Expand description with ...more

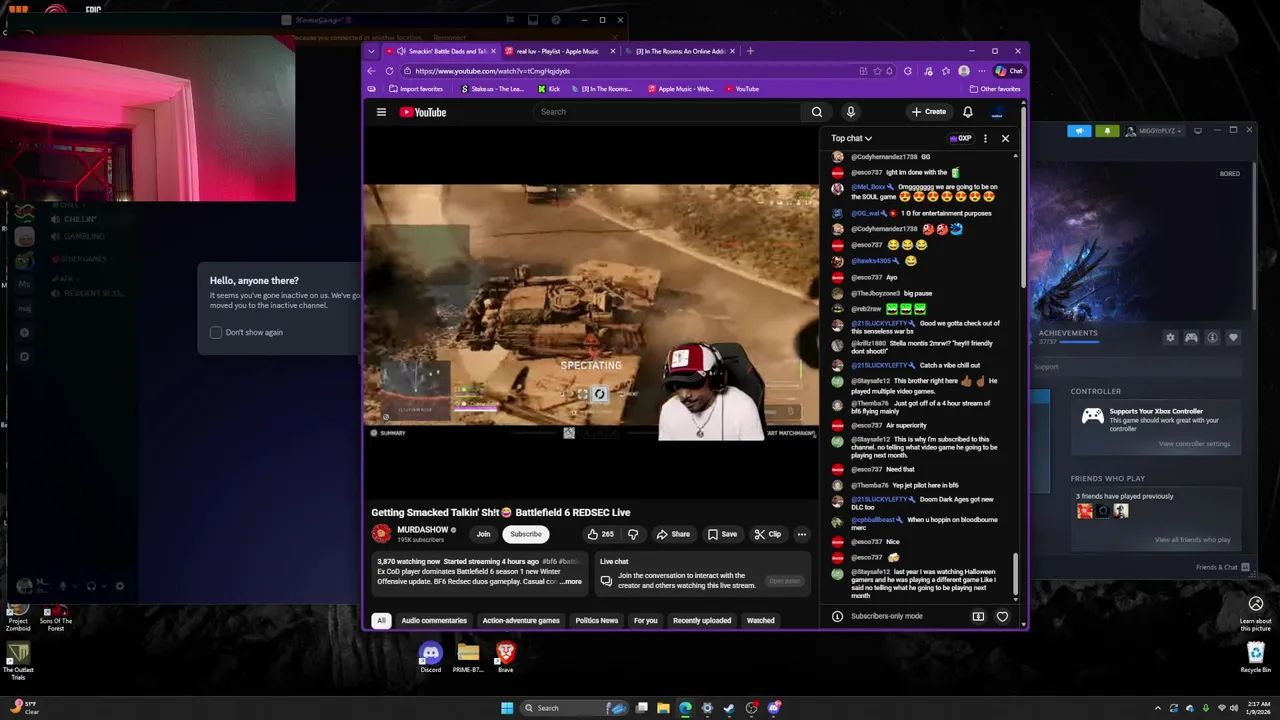point(571,582)
